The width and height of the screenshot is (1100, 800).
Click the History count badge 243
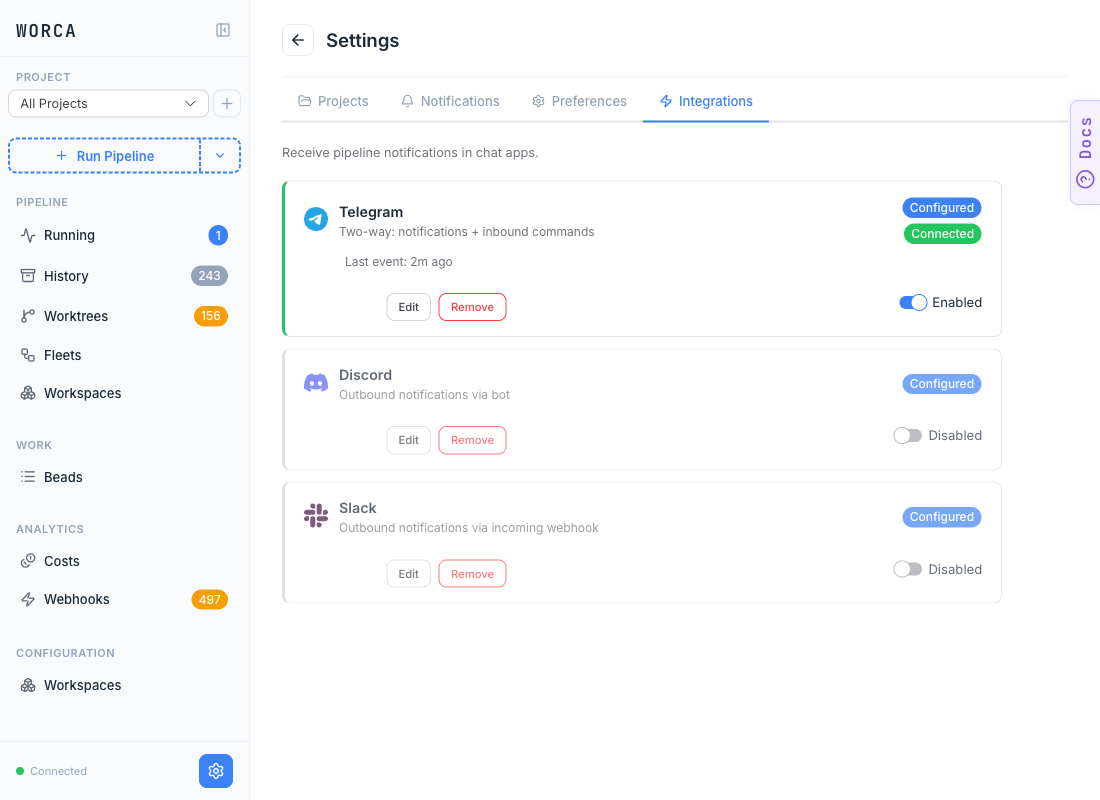(209, 276)
